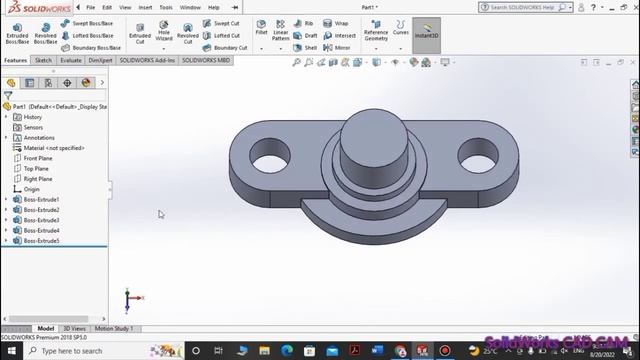Choose Boundary Boss/Base tool
Screen dimensions: 640x360
(91, 48)
